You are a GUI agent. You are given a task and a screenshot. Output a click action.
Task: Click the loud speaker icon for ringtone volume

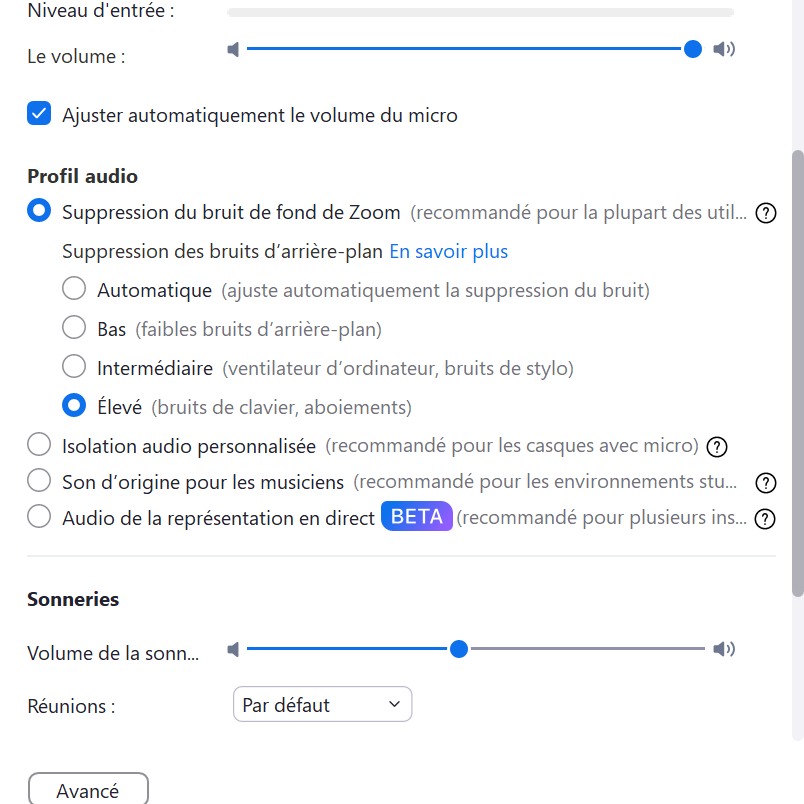click(x=724, y=649)
